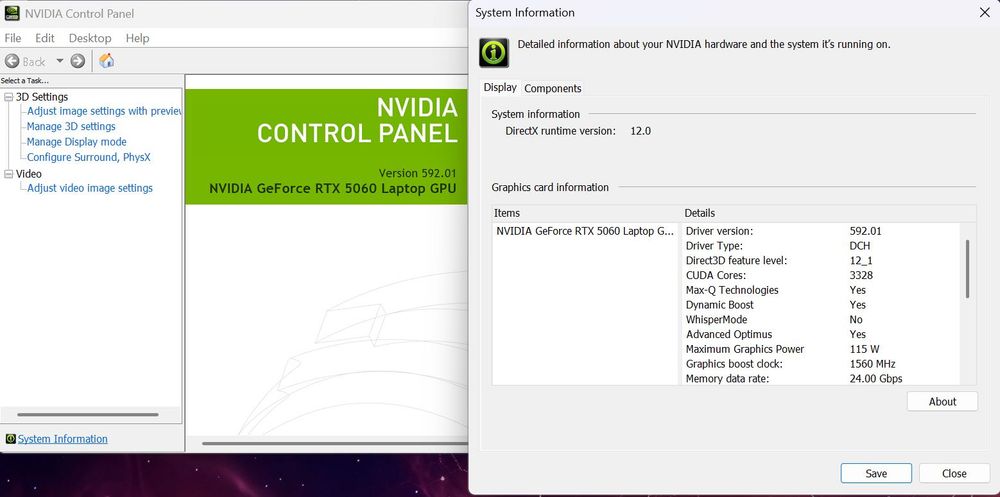Click the Dynamic Boost row label
This screenshot has height=497, width=1000.
click(x=719, y=305)
